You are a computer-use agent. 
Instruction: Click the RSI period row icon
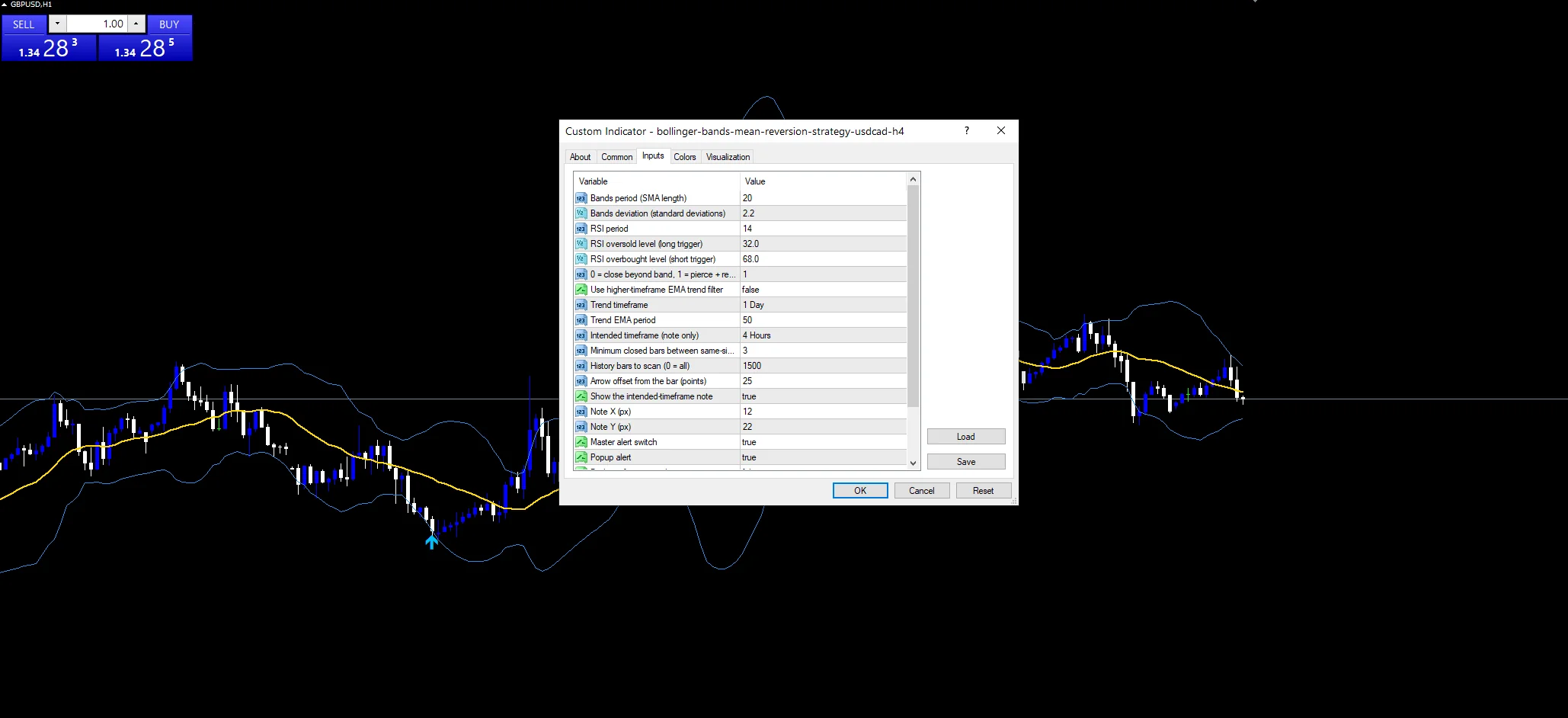coord(581,229)
